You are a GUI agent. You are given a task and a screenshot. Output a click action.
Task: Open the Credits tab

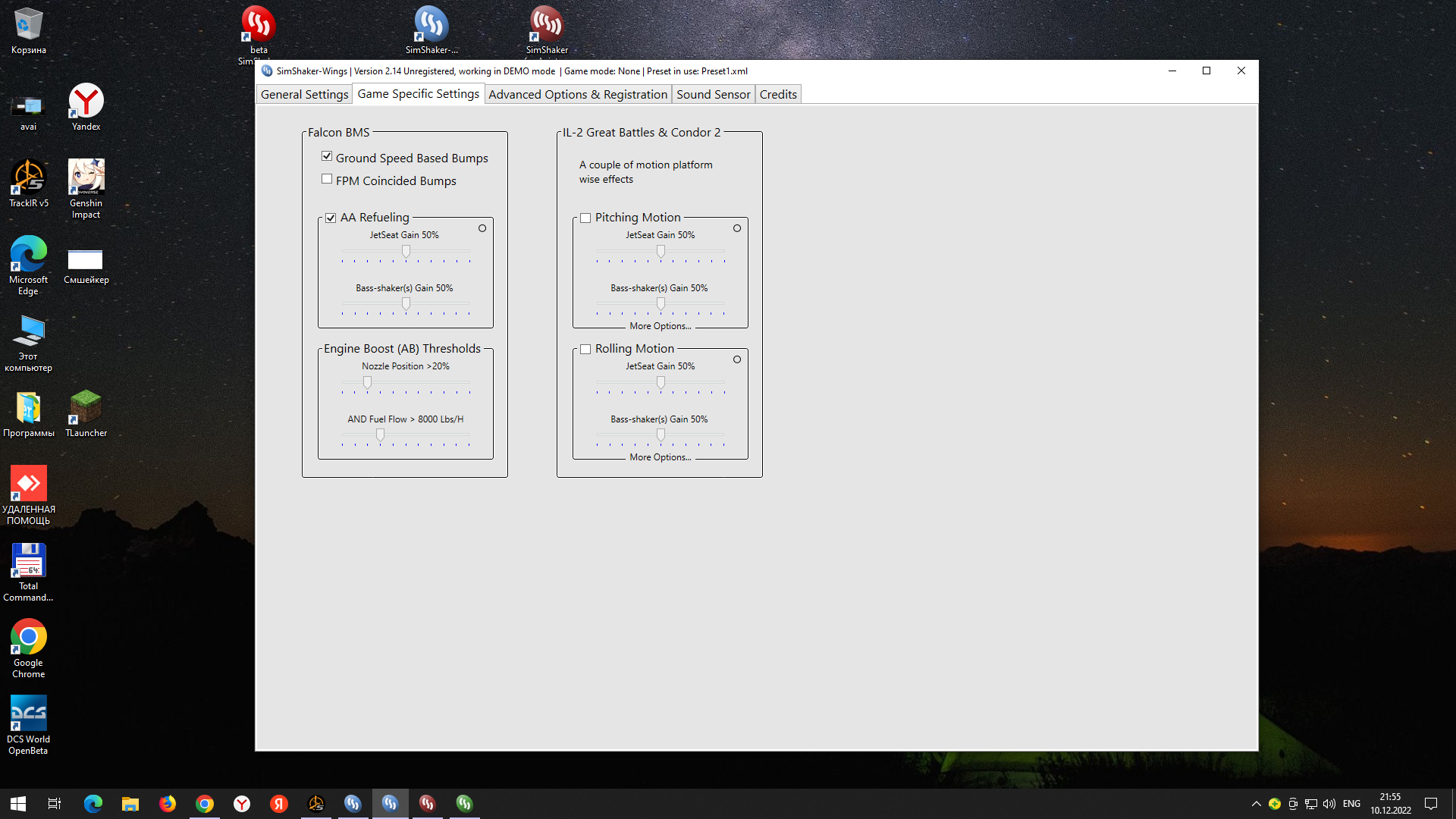coord(778,94)
